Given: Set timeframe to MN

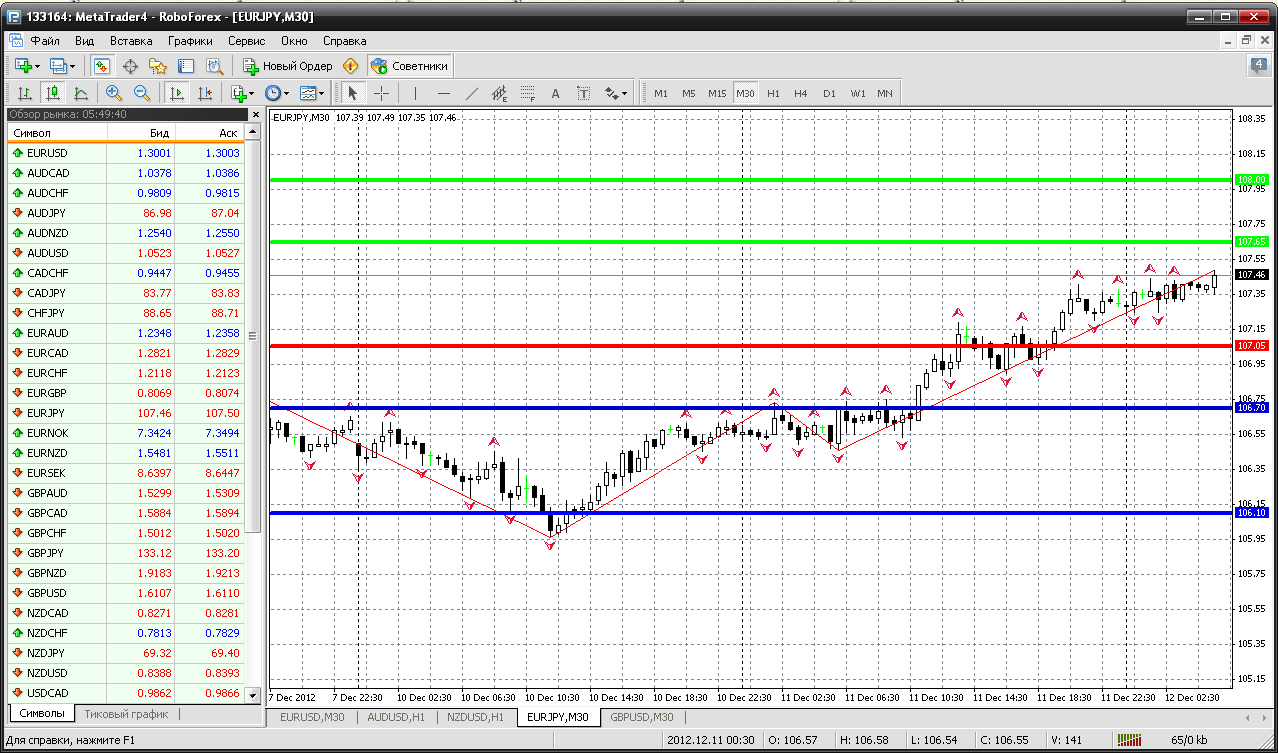Looking at the screenshot, I should pyautogui.click(x=885, y=93).
